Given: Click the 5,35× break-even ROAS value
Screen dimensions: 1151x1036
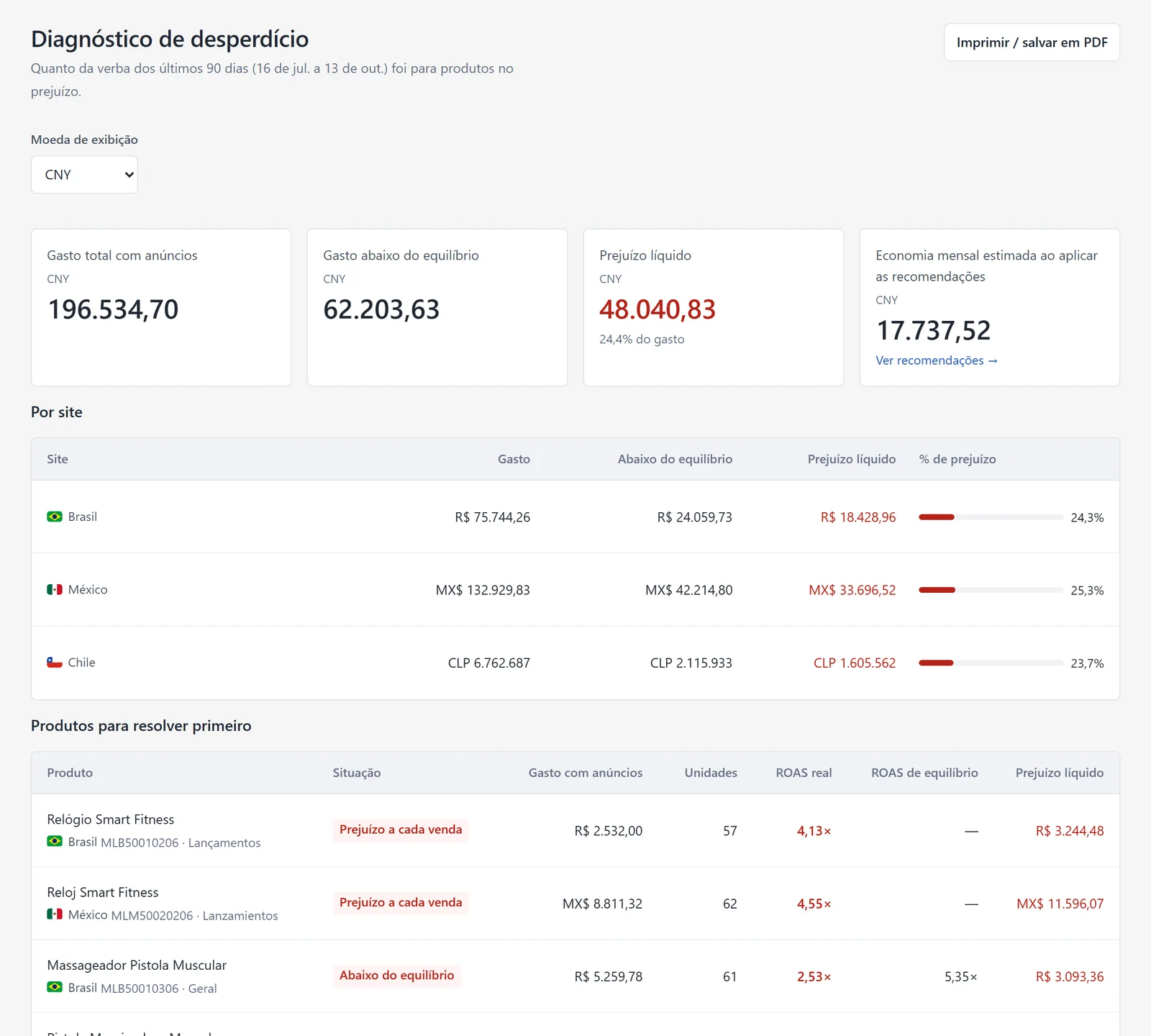Looking at the screenshot, I should [961, 976].
